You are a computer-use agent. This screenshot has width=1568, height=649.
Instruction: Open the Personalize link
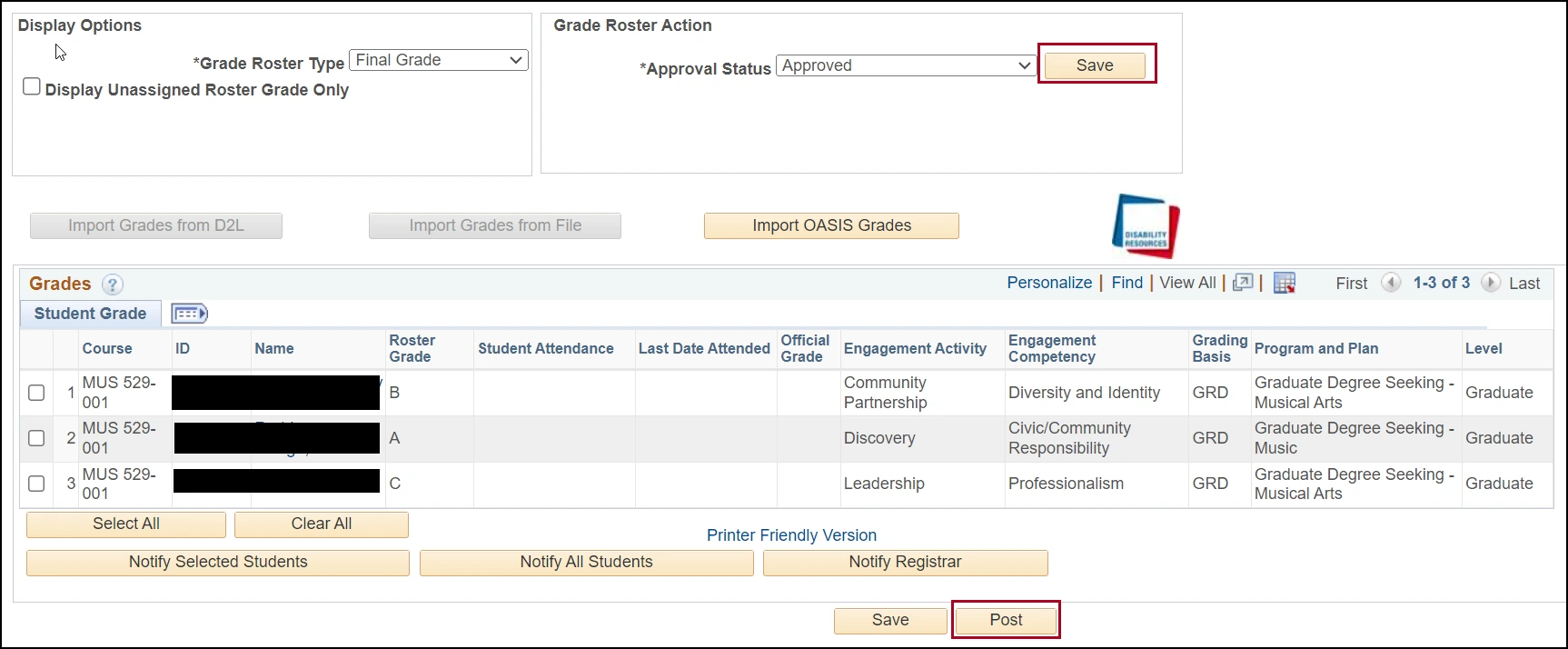(x=1049, y=283)
